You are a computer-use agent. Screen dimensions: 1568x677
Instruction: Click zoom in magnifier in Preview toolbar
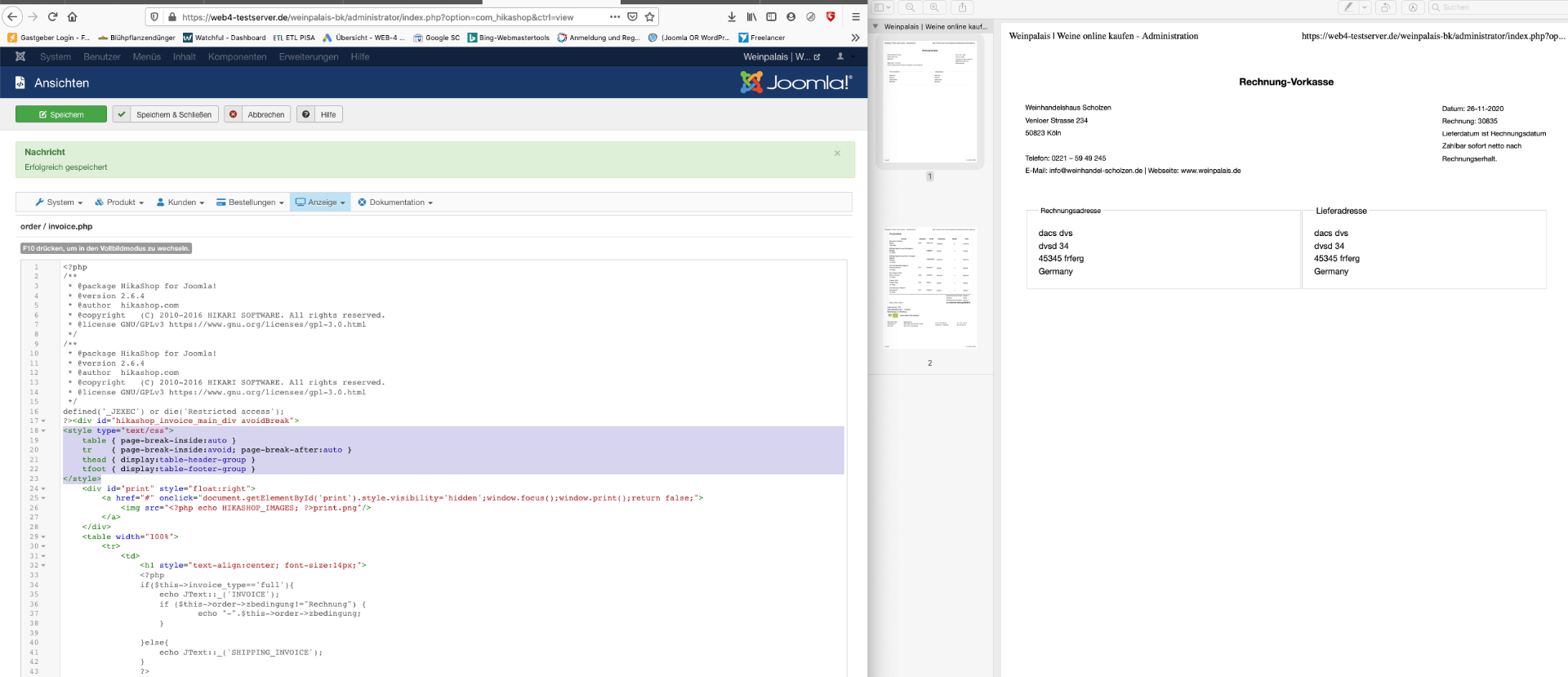pos(934,7)
